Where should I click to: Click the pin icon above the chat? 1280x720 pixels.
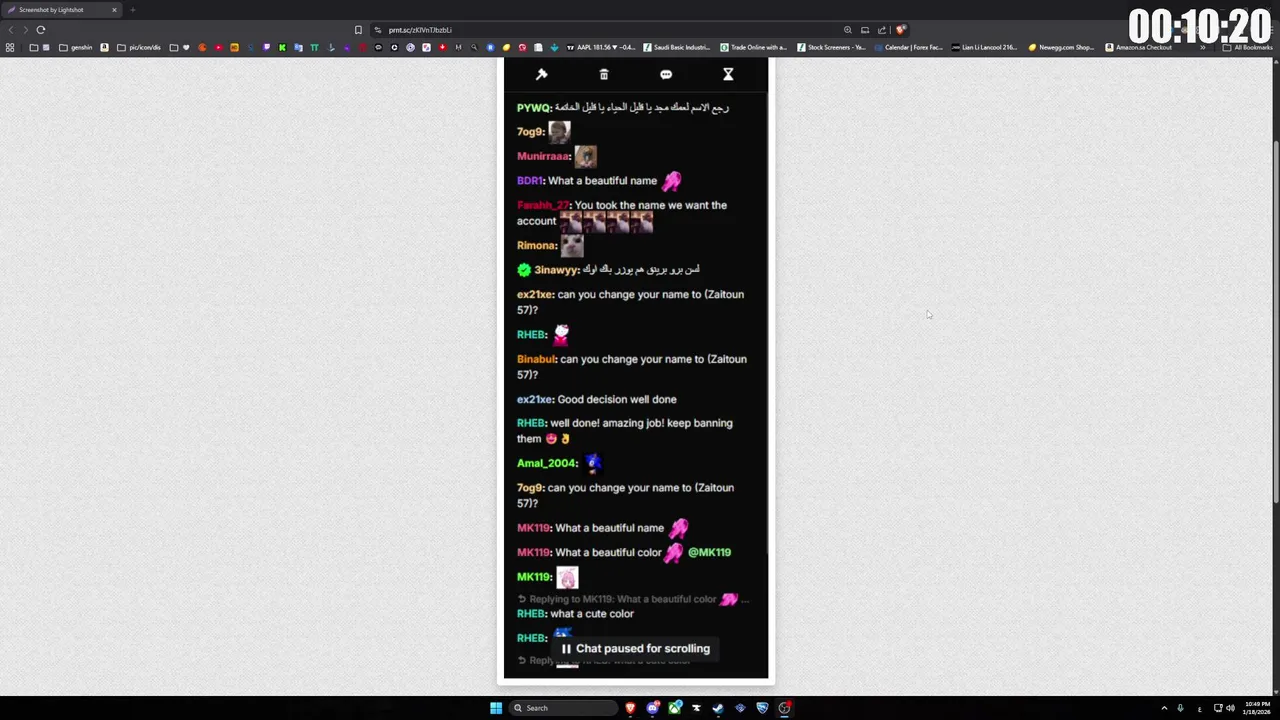541,74
